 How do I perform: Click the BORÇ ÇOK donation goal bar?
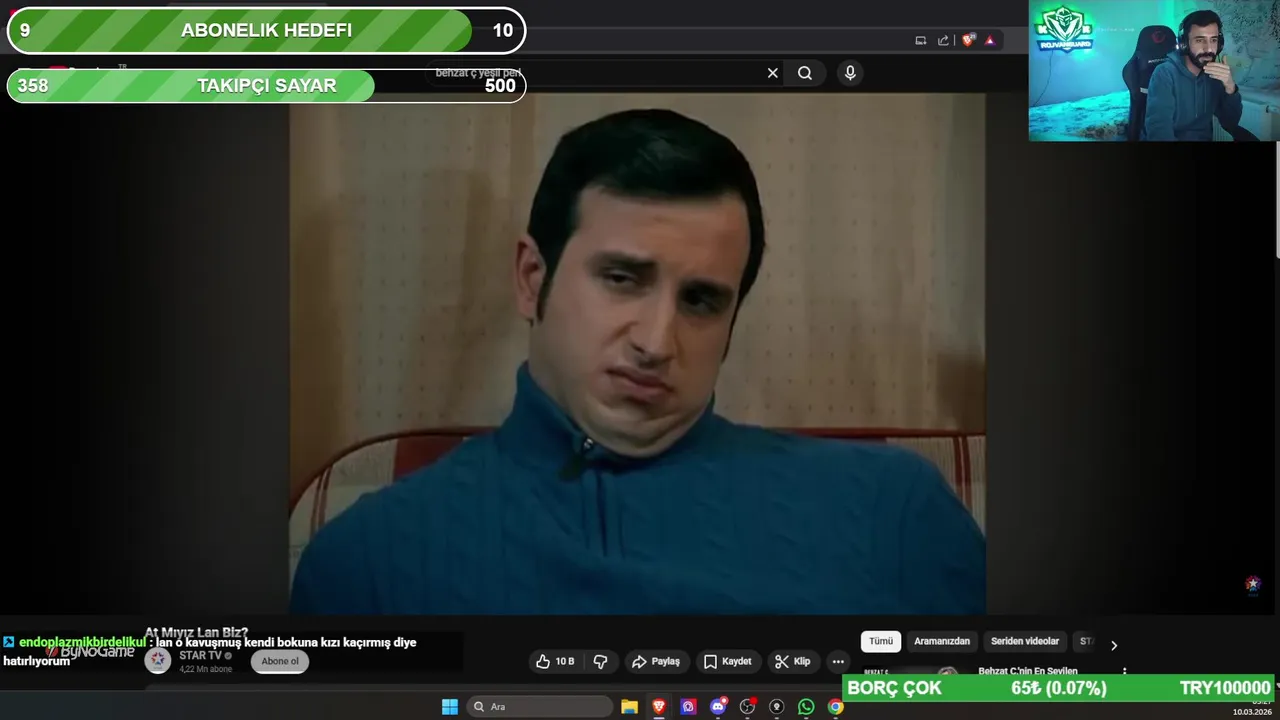pyautogui.click(x=1060, y=688)
